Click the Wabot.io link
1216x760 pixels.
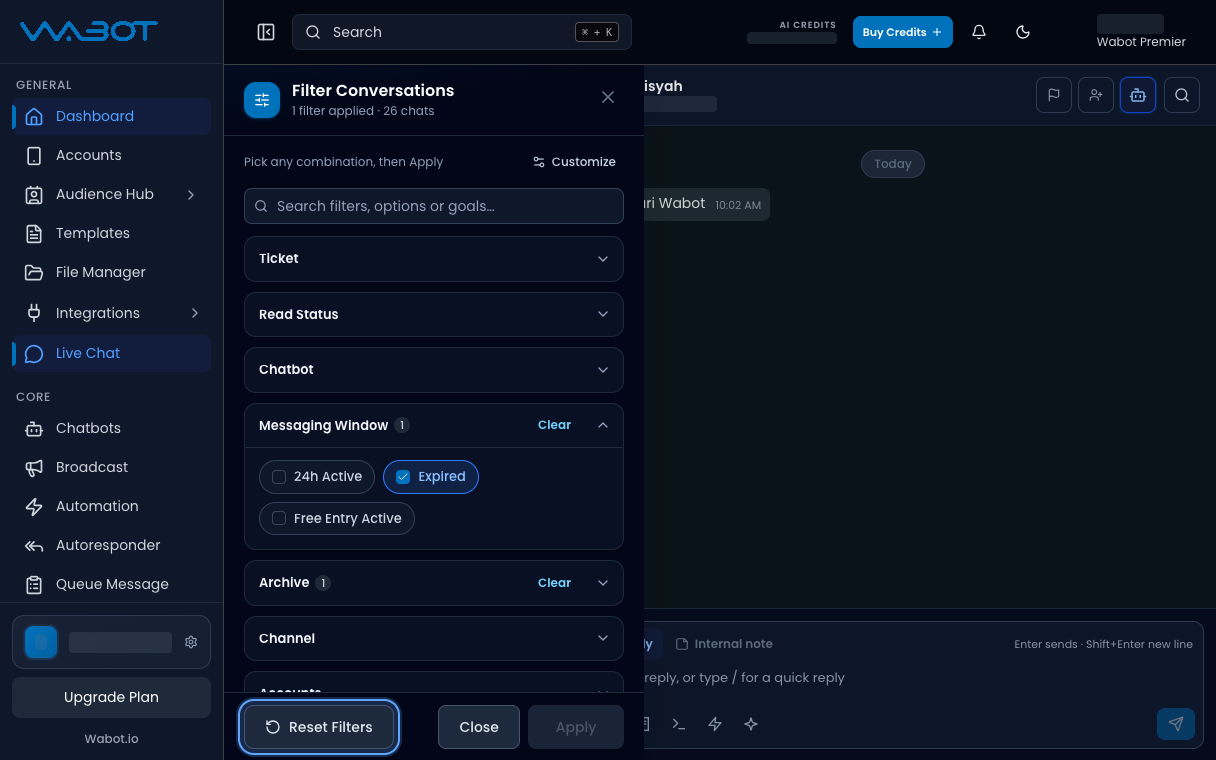111,738
